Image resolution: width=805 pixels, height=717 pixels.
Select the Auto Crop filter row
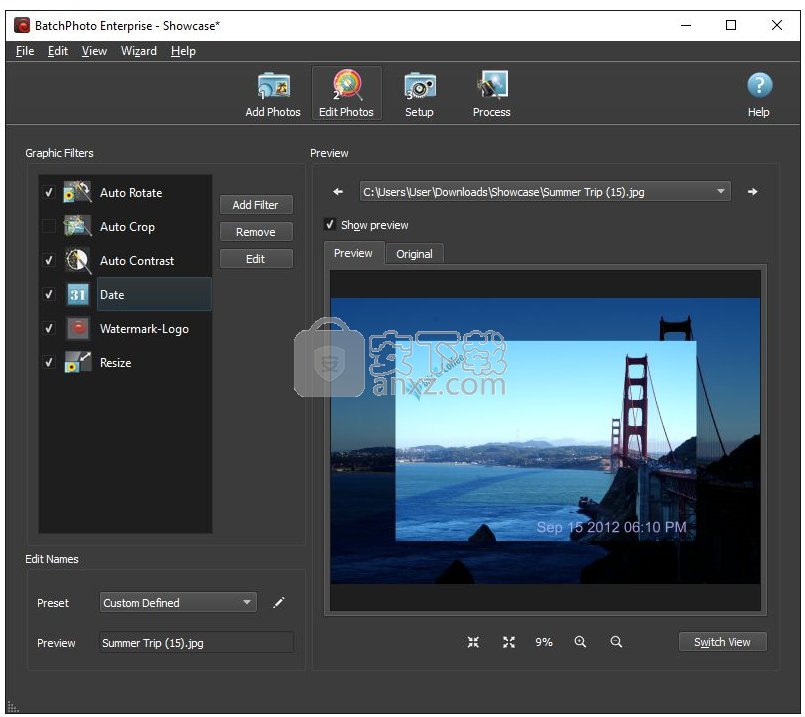[x=125, y=226]
